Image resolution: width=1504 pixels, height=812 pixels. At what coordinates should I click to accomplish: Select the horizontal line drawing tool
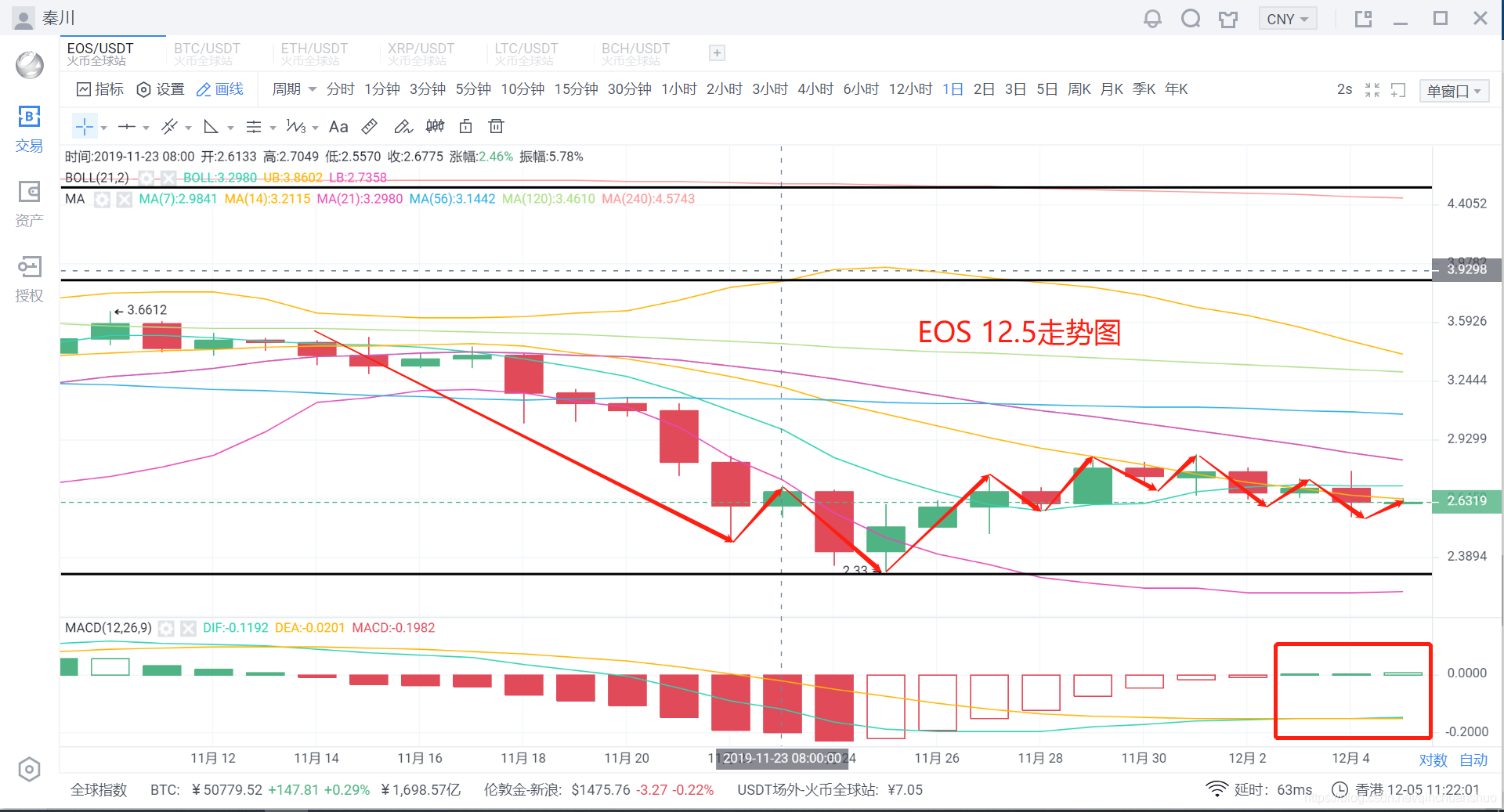click(127, 126)
